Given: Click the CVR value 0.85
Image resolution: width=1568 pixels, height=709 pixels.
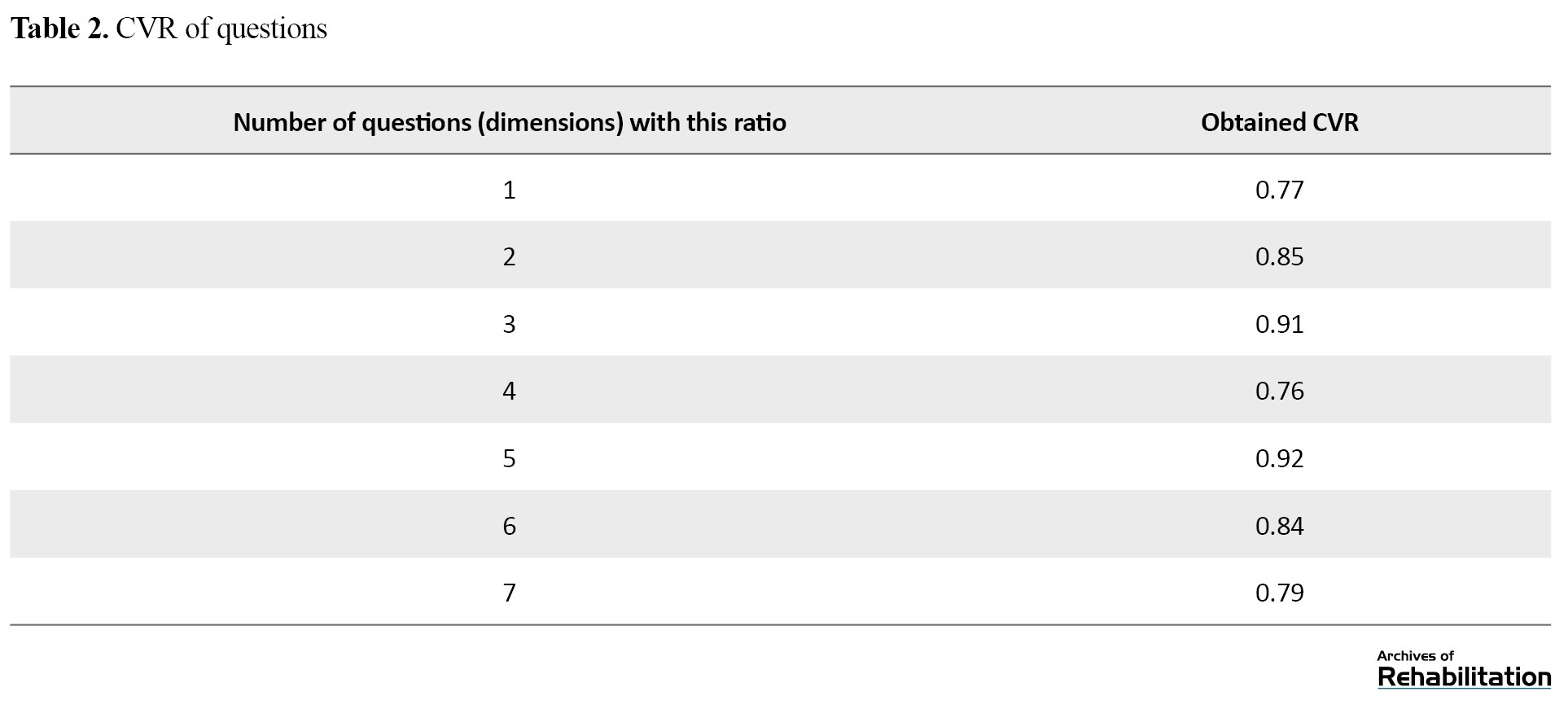Looking at the screenshot, I should pos(1279,256).
